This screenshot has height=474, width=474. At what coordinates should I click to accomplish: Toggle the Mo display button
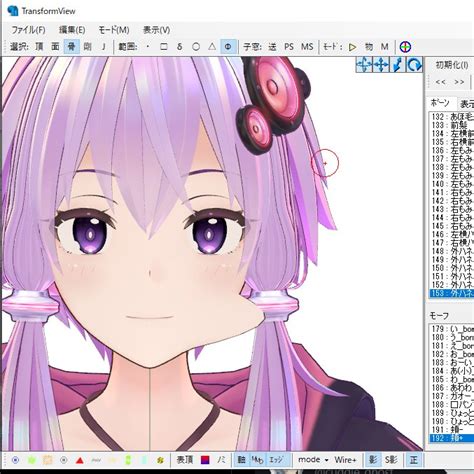[257, 460]
